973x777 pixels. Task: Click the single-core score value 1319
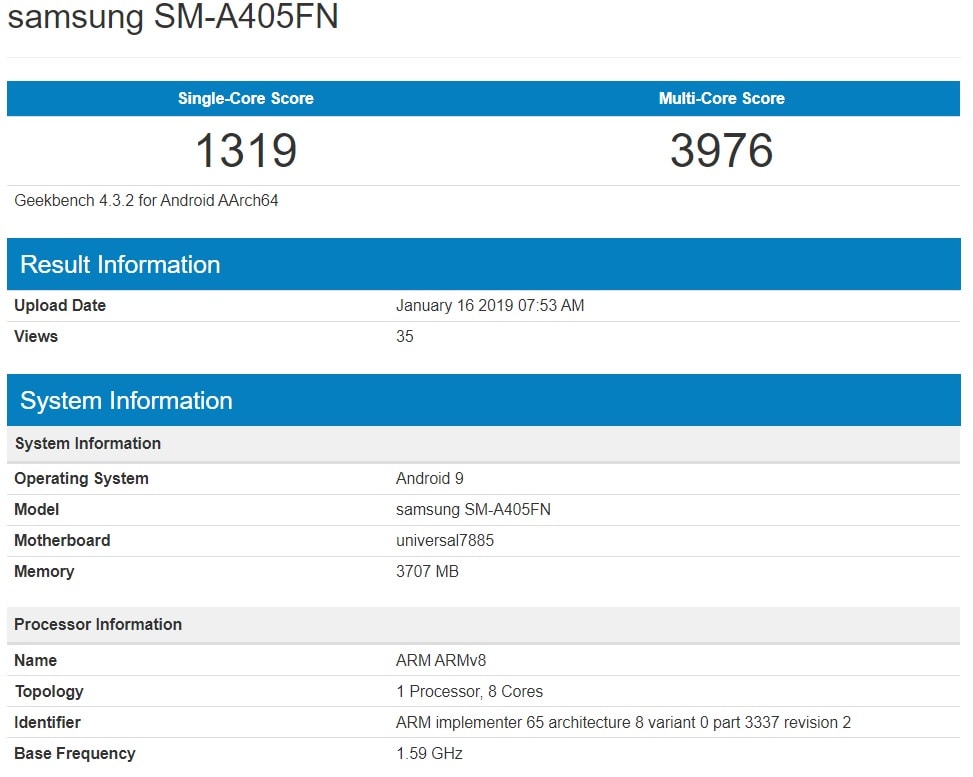[x=246, y=151]
